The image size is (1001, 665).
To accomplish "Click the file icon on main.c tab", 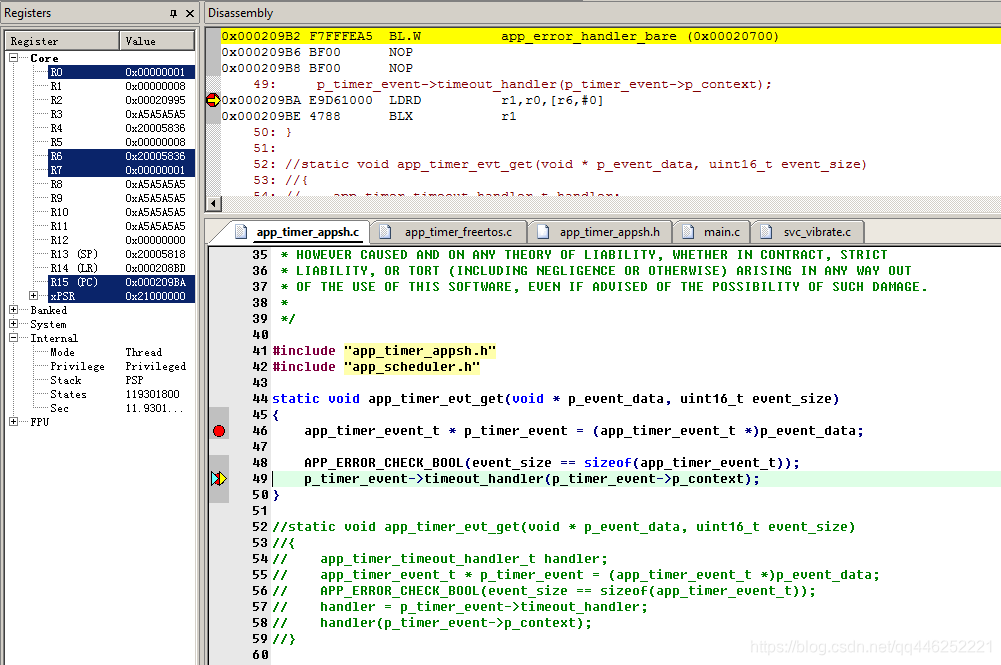I will (x=688, y=232).
